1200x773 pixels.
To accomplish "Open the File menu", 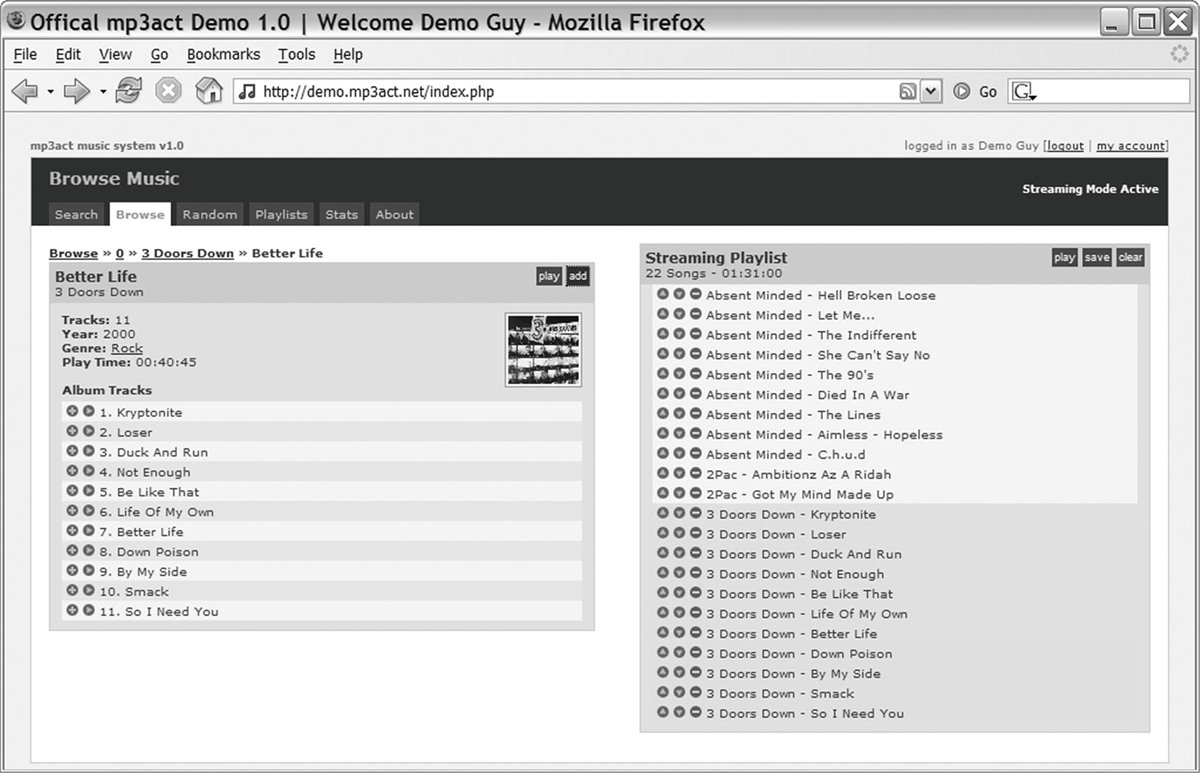I will pyautogui.click(x=25, y=55).
